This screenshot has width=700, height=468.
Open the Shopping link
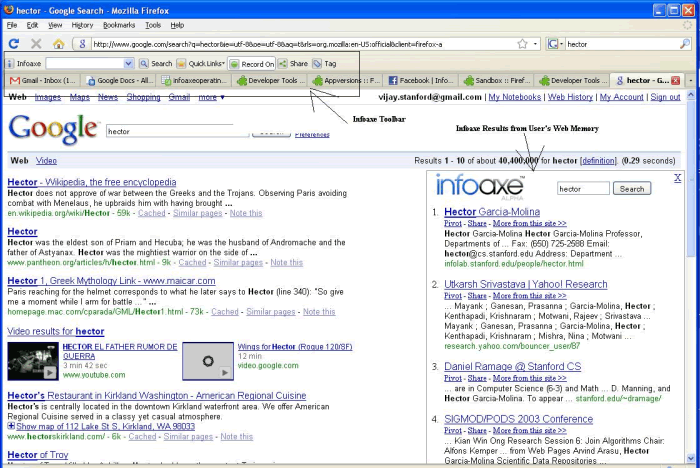pyautogui.click(x=143, y=97)
